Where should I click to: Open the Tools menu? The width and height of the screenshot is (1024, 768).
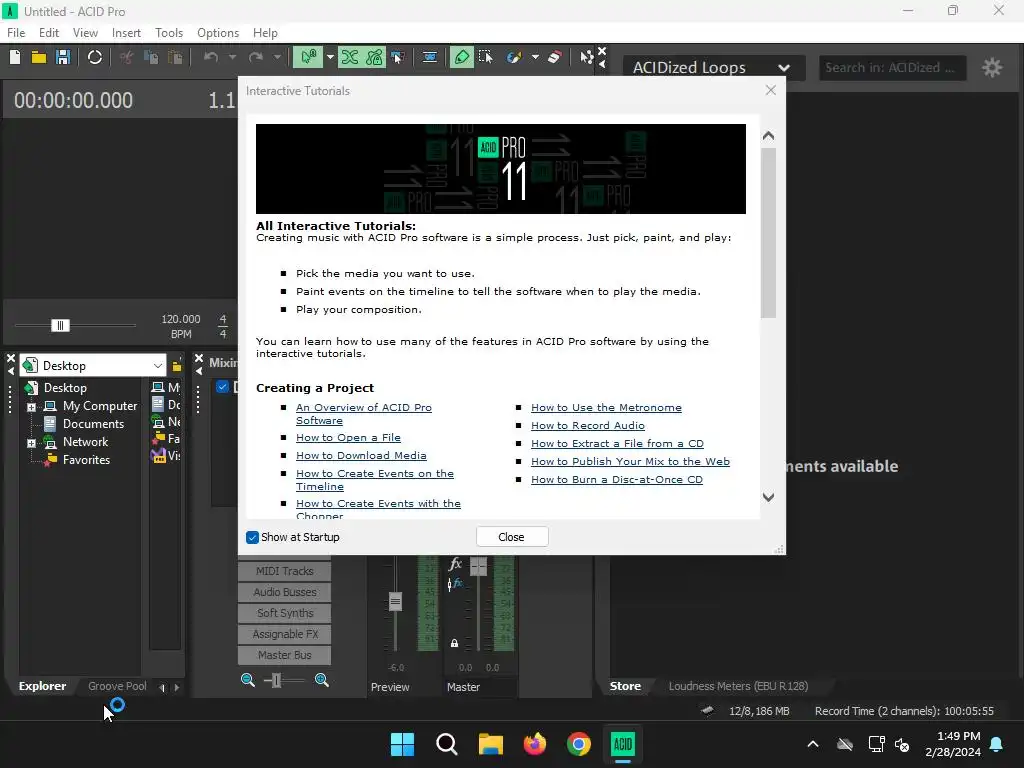pos(169,33)
